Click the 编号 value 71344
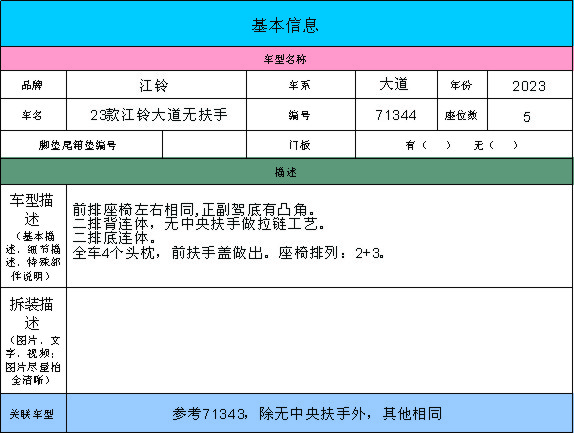Screen dimensions: 574x433 pyautogui.click(x=396, y=115)
